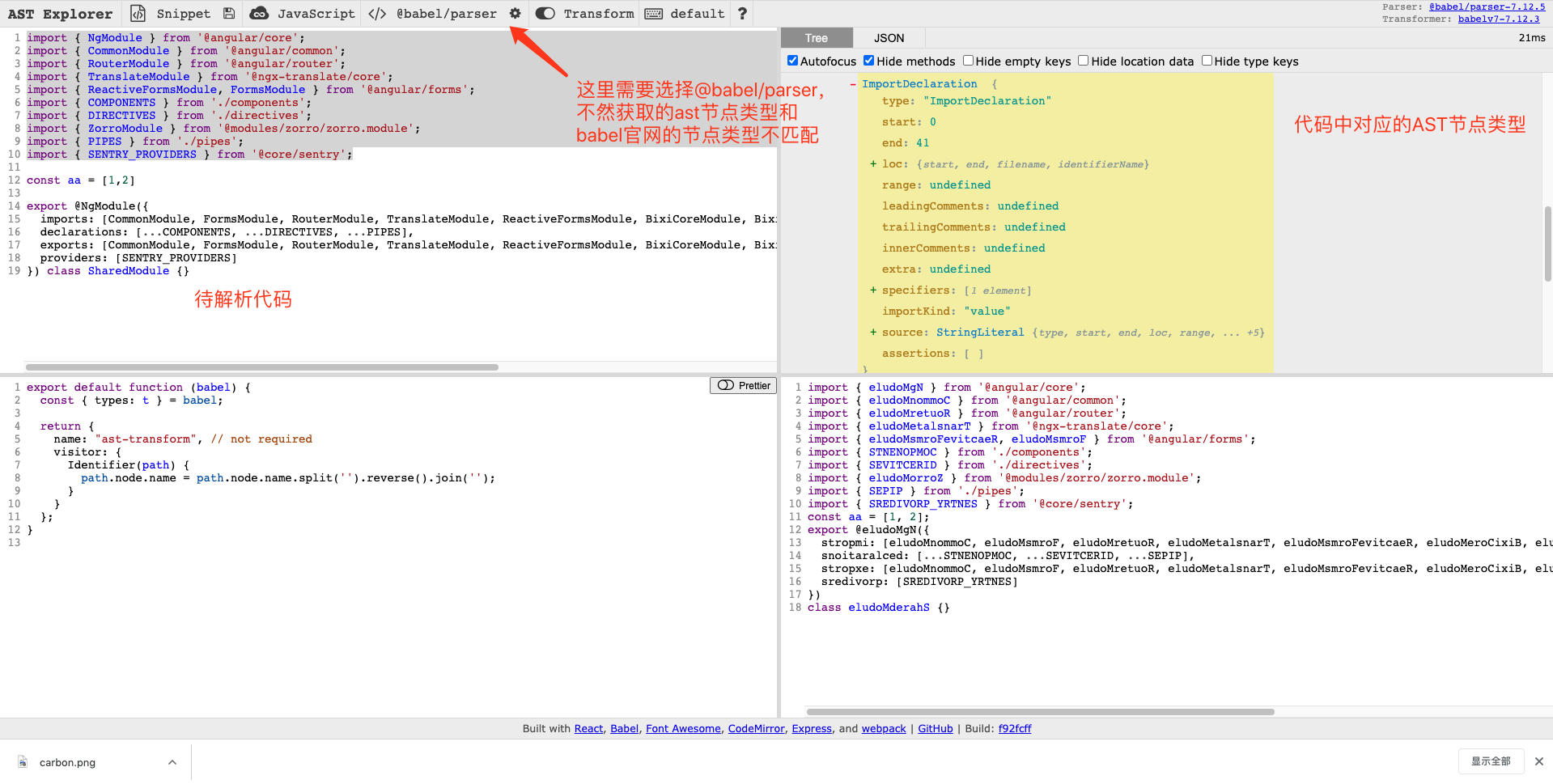Toggle the Transform switch
Screen dimensions: 1553x784
pyautogui.click(x=545, y=13)
